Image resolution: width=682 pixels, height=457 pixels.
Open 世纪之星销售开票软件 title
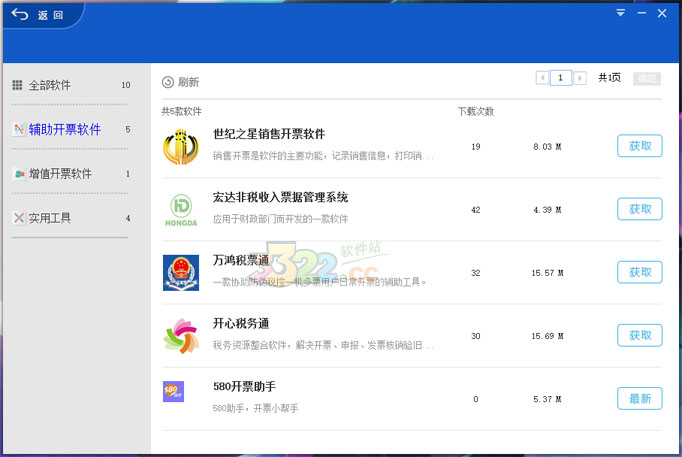[269, 134]
